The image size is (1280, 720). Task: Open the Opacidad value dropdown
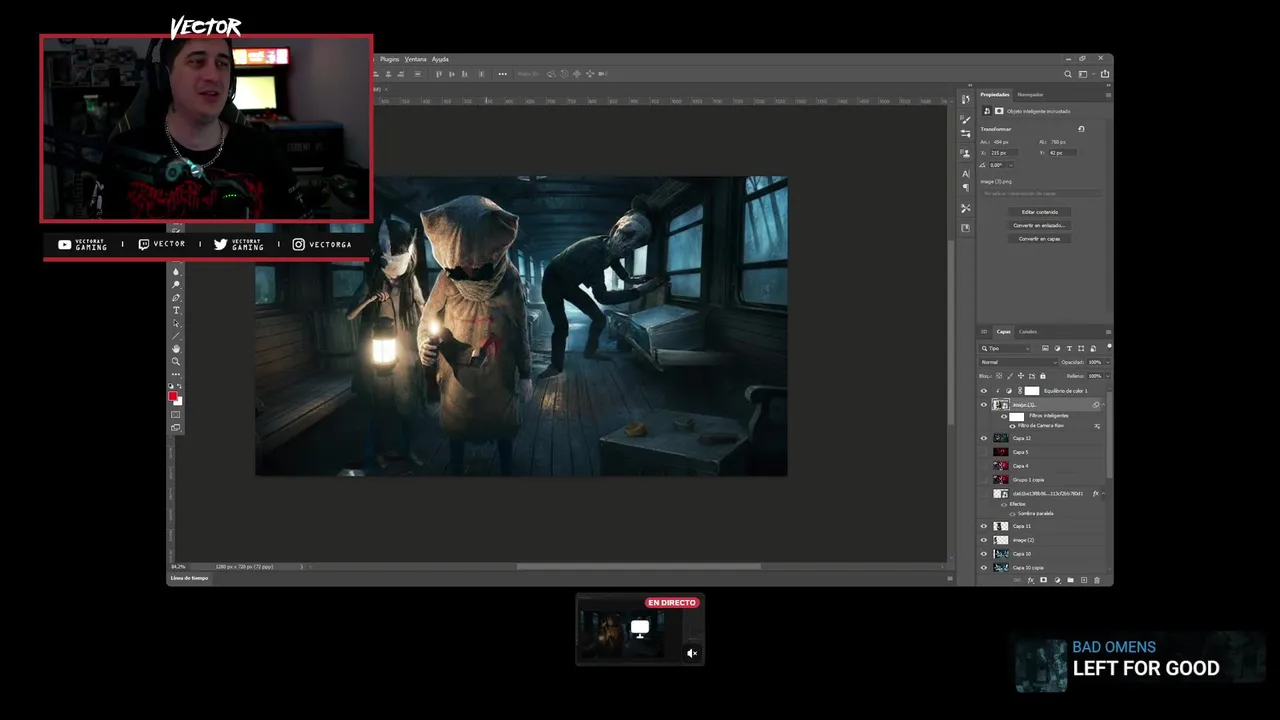click(1108, 362)
